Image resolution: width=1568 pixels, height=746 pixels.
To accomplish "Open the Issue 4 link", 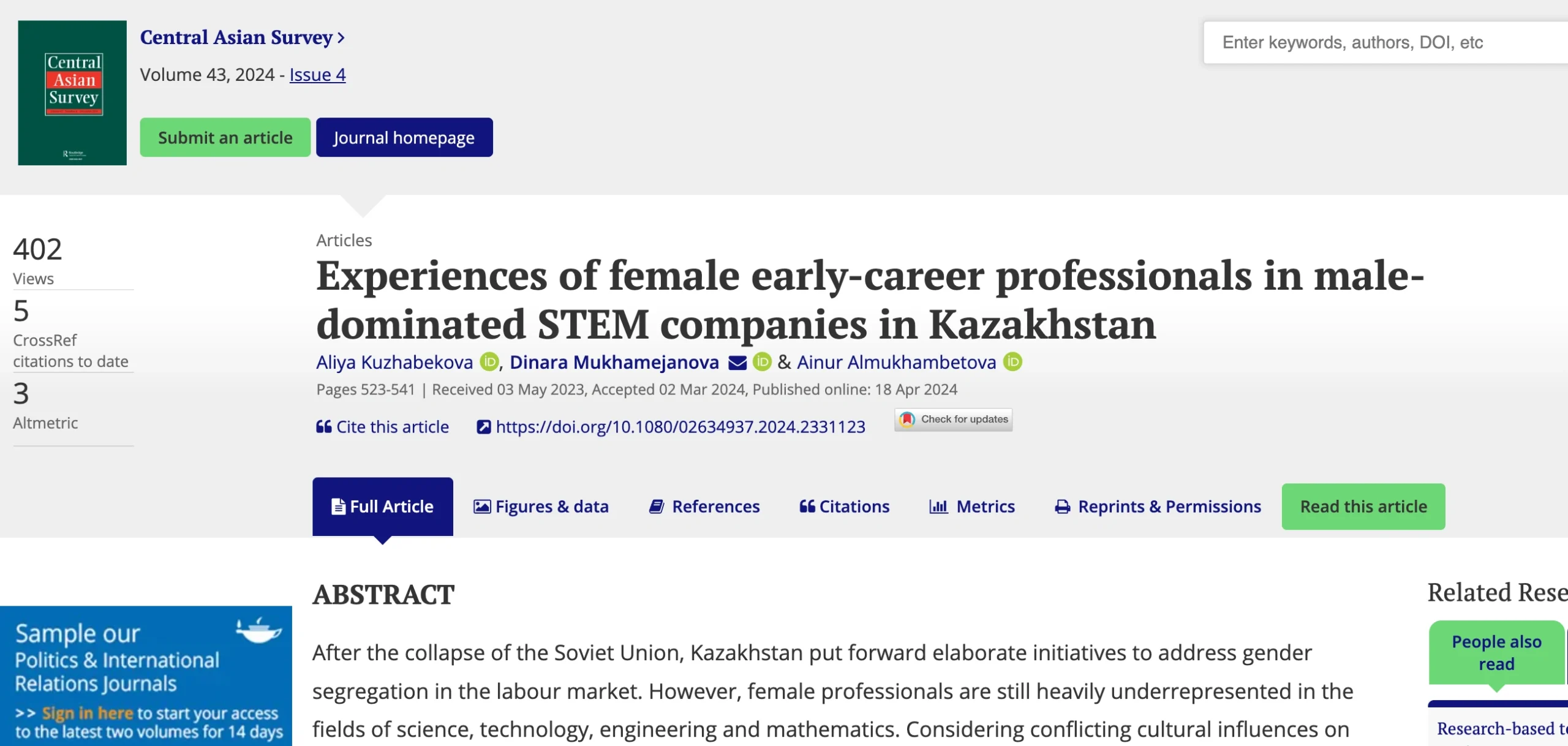I will pos(317,75).
